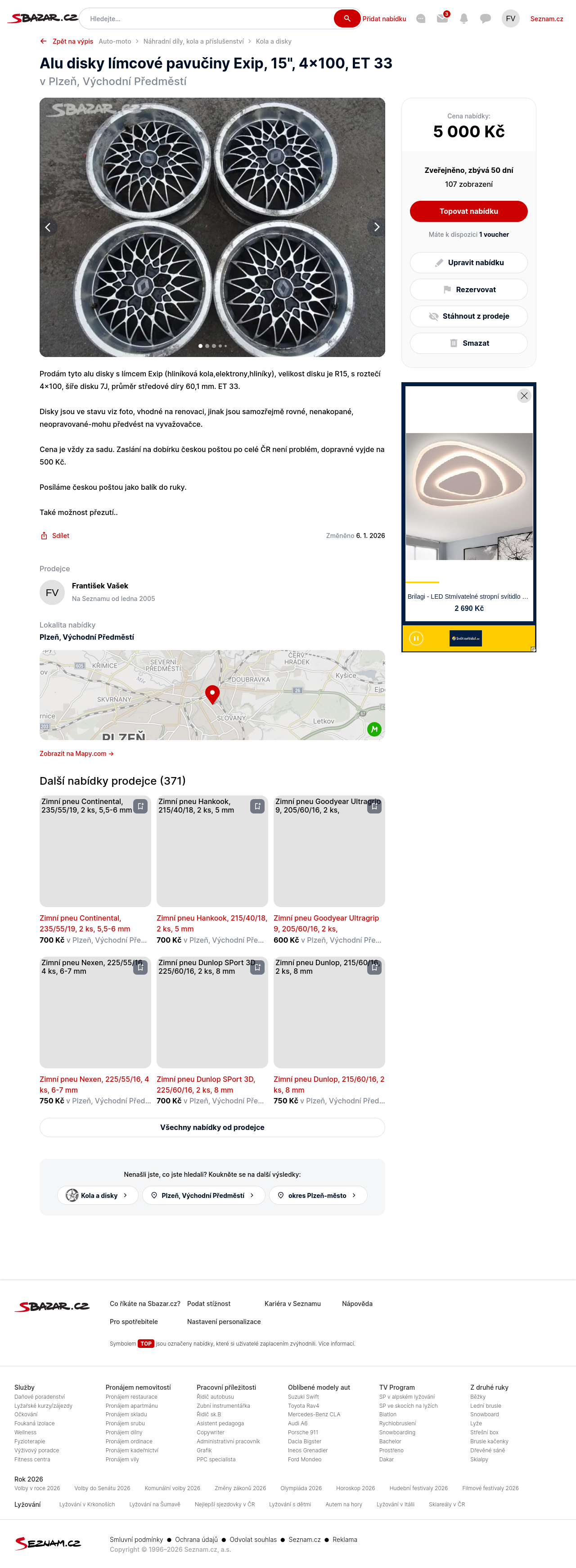576x1568 pixels.
Task: Open the chat messages bubble icon
Action: point(486,18)
